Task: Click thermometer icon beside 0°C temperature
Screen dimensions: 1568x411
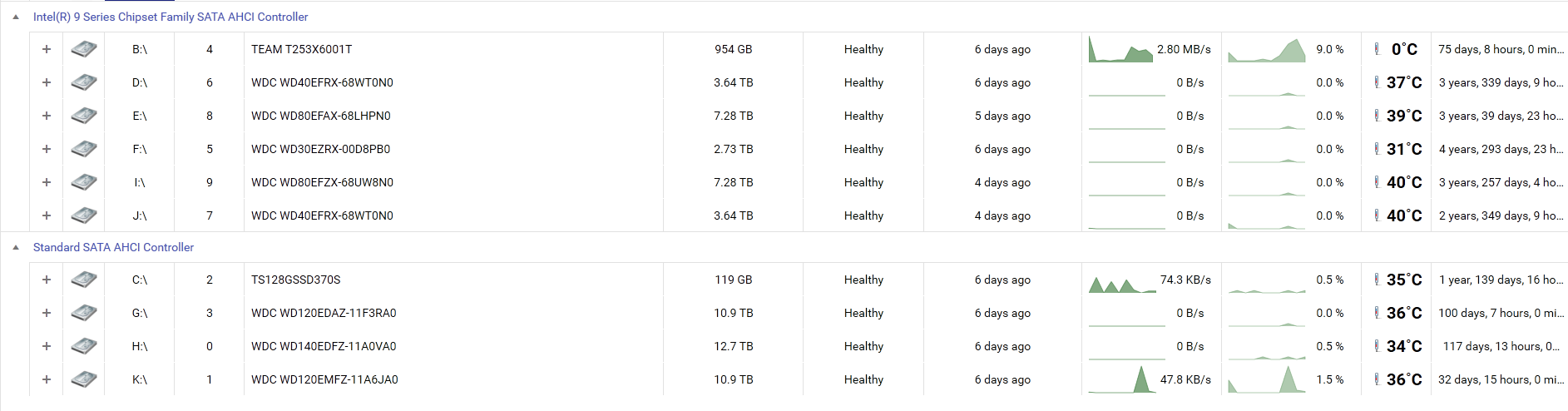Action: pyautogui.click(x=1377, y=49)
